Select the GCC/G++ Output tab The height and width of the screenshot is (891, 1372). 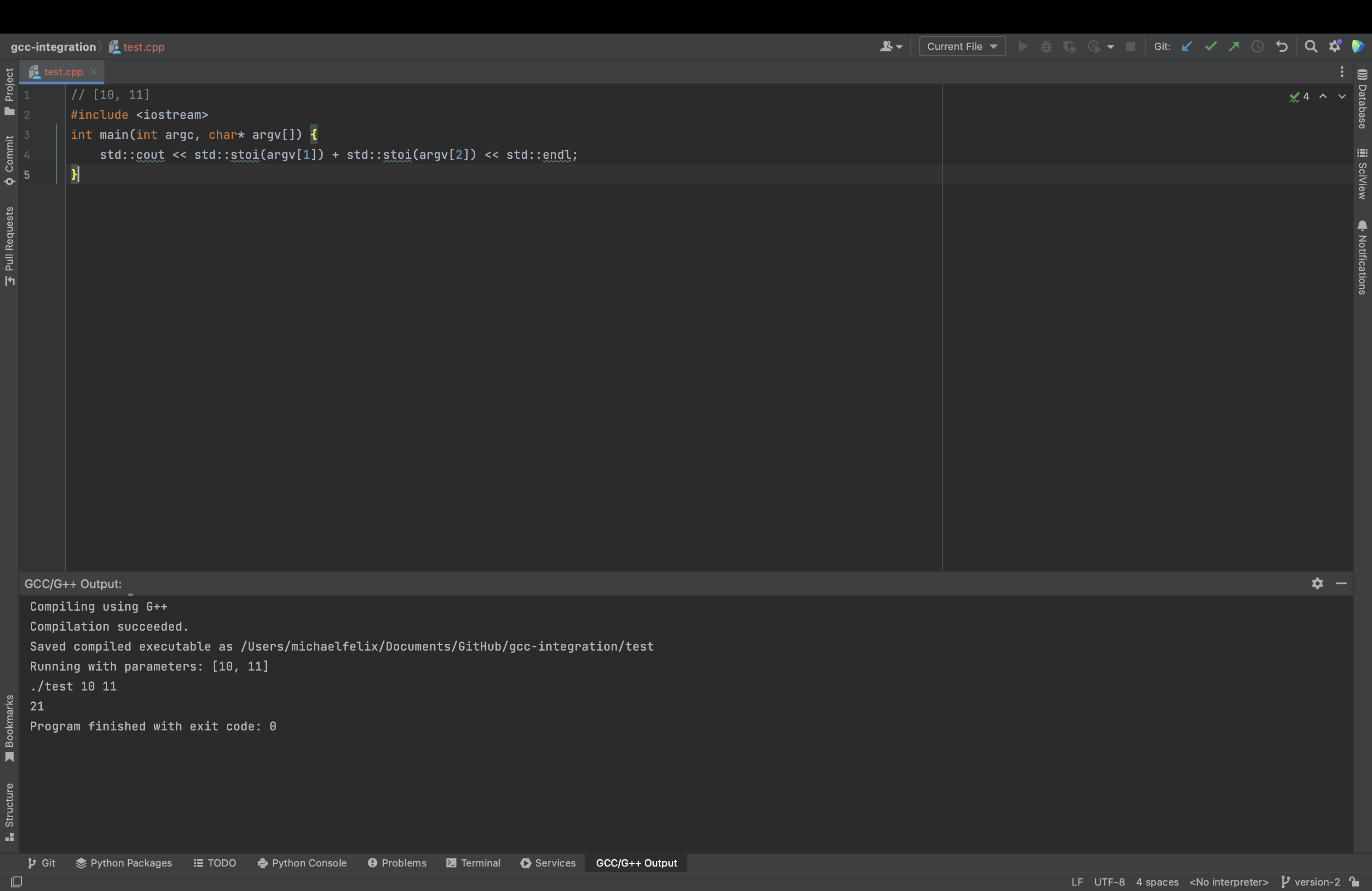(x=637, y=863)
